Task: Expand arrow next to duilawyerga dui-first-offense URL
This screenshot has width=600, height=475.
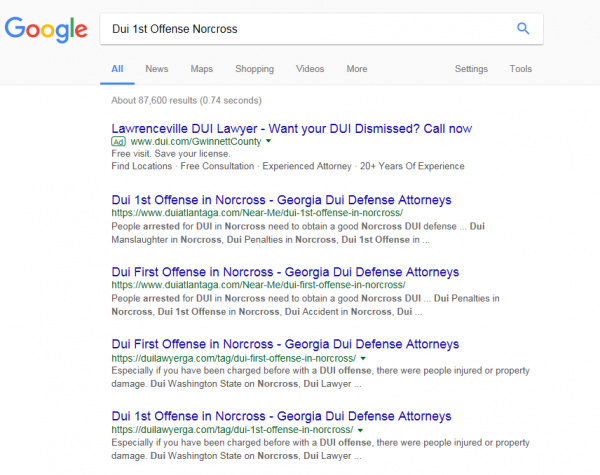Action: (362, 358)
